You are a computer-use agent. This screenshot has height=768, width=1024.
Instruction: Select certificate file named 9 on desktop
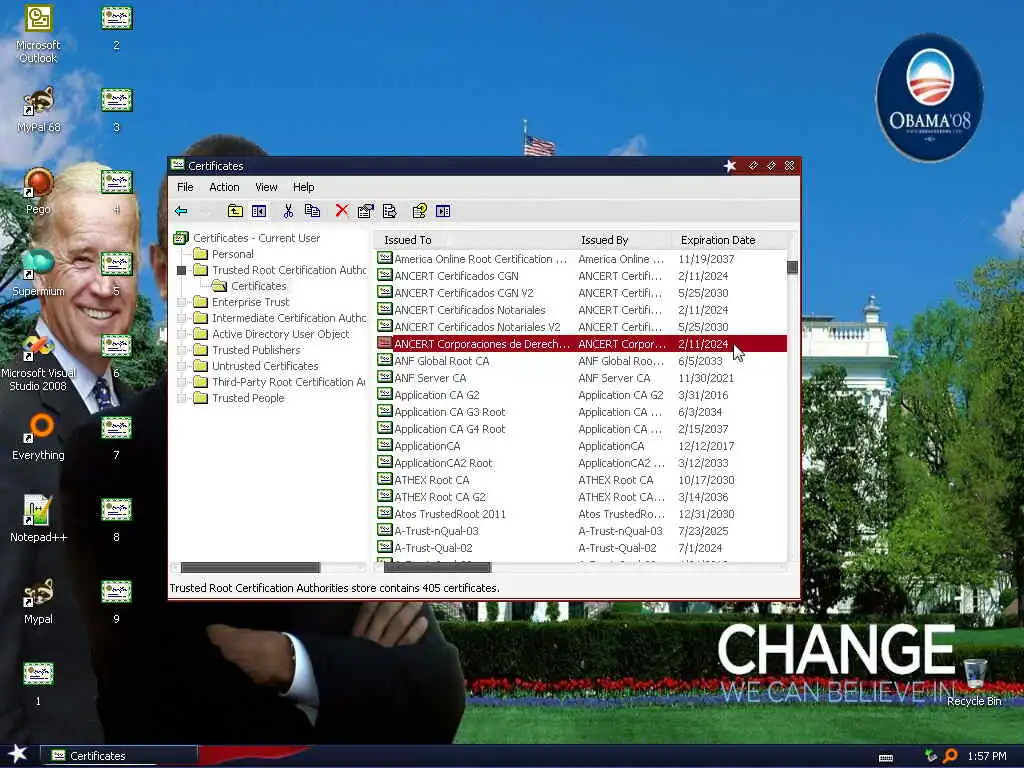(116, 601)
